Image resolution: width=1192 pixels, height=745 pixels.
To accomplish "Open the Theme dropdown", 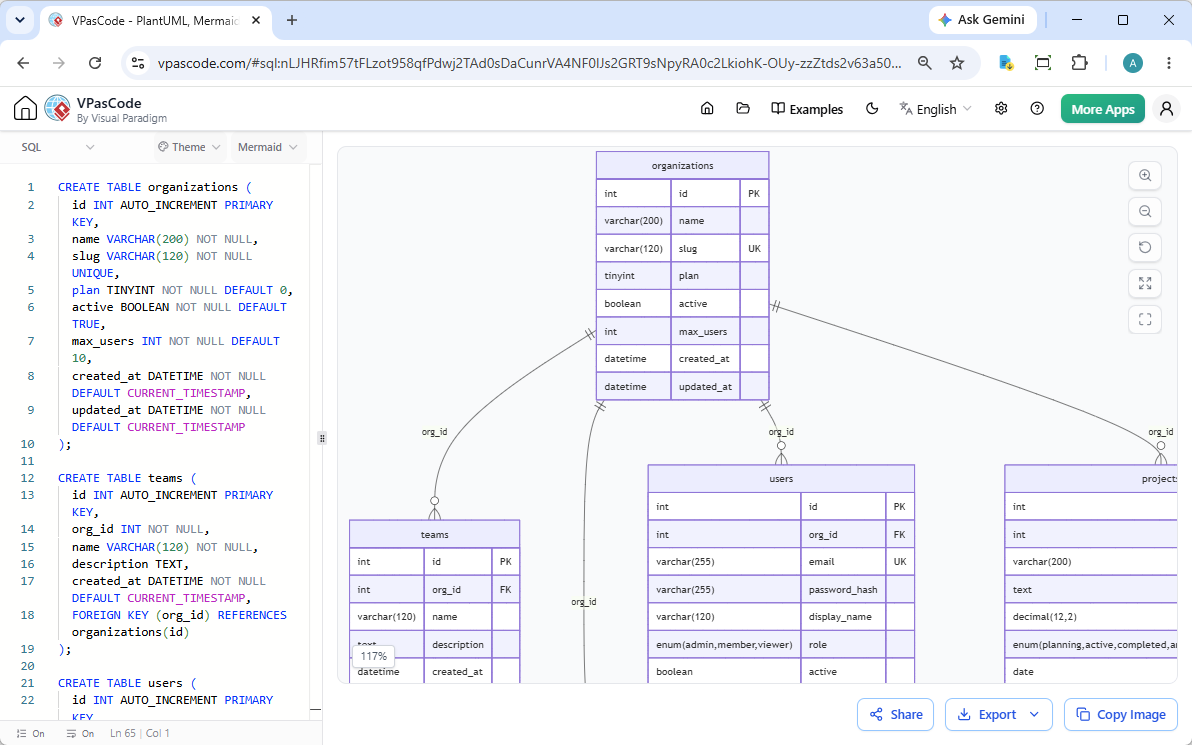I will (189, 147).
